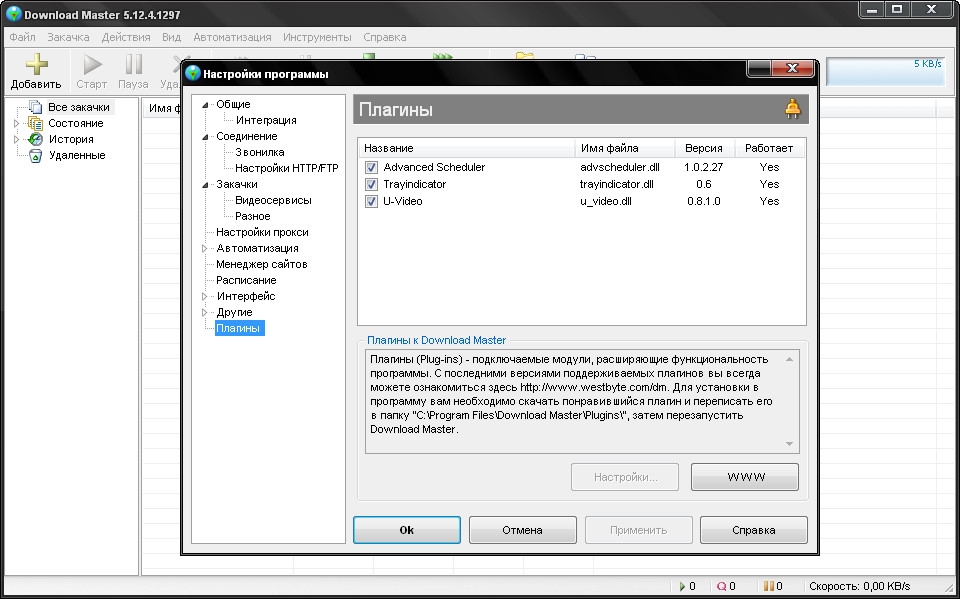
Task: Click the Настройки программы dialog title icon
Action: (193, 73)
